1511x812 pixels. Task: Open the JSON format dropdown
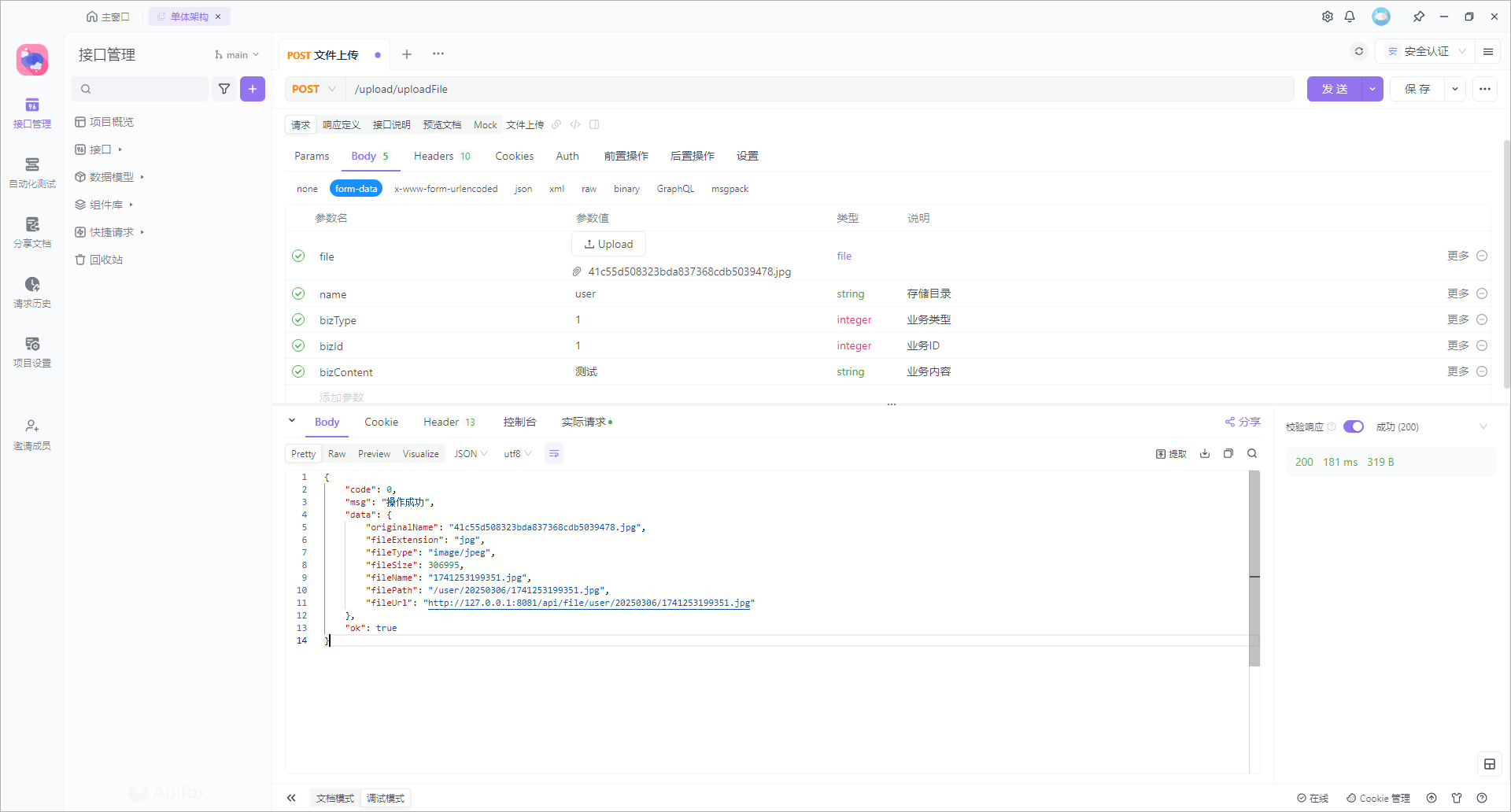pos(471,454)
